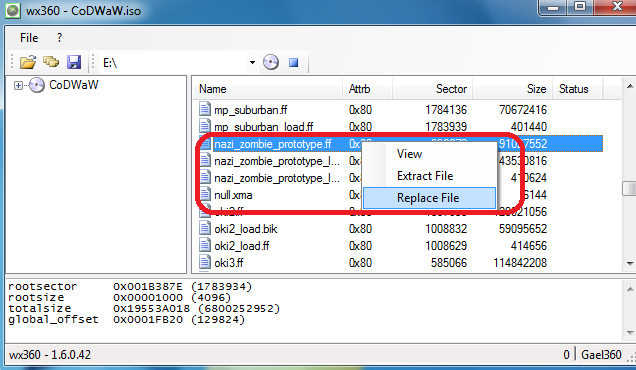636x370 pixels.
Task: Minimize the wx360 window
Action: (x=553, y=7)
